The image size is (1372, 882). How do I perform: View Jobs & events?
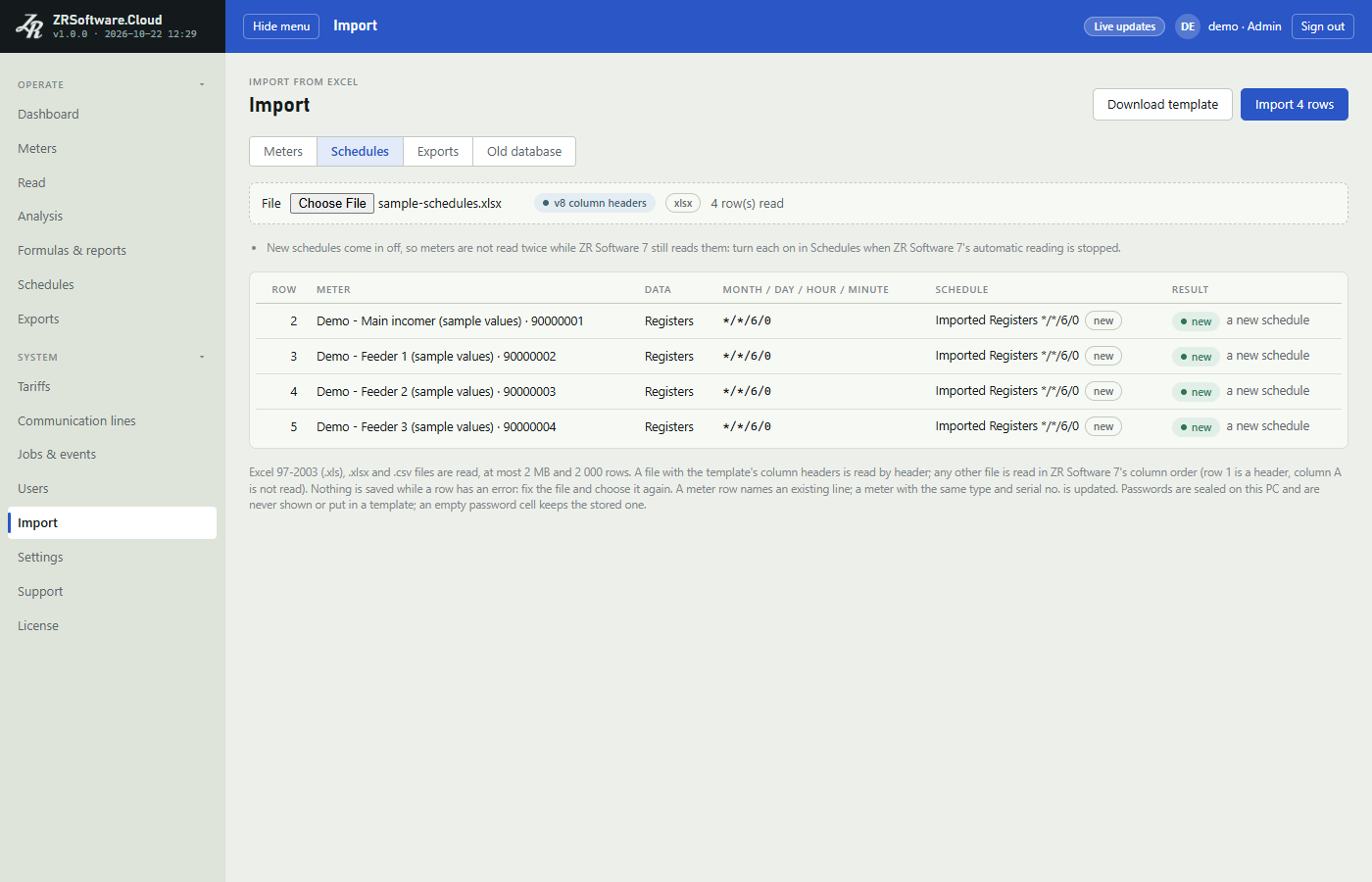(x=112, y=454)
